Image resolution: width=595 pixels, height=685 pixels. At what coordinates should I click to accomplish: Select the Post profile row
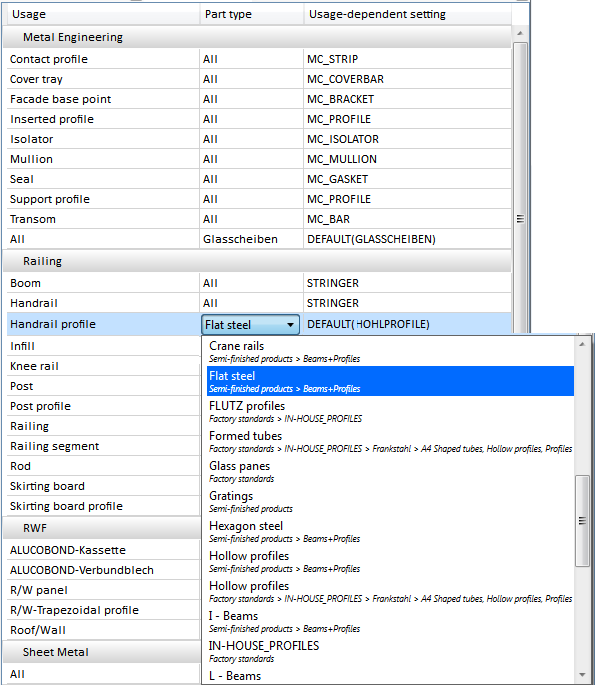[x=103, y=406]
